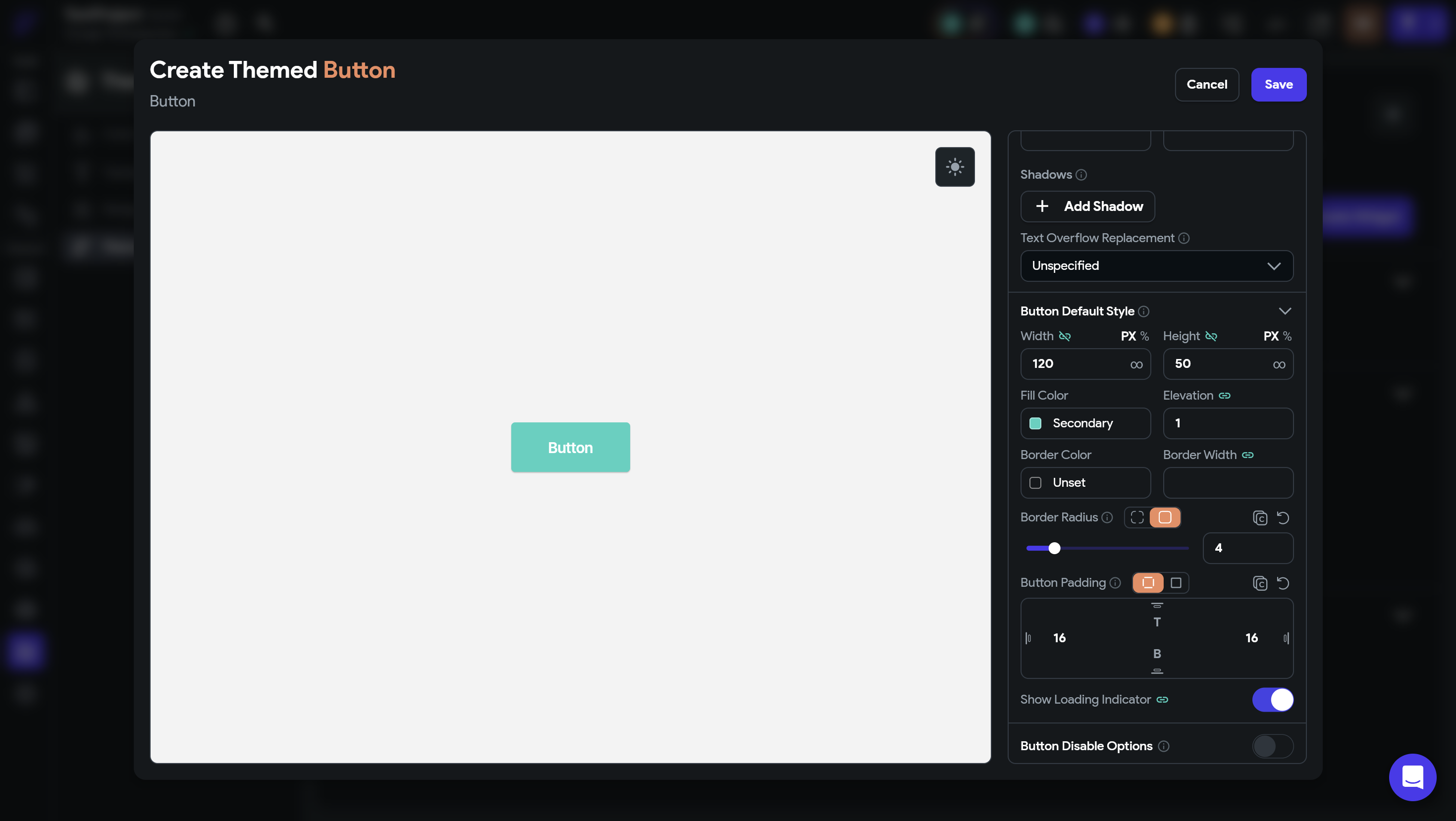Click the Add Shadow button
Viewport: 1456px width, 821px height.
1087,206
